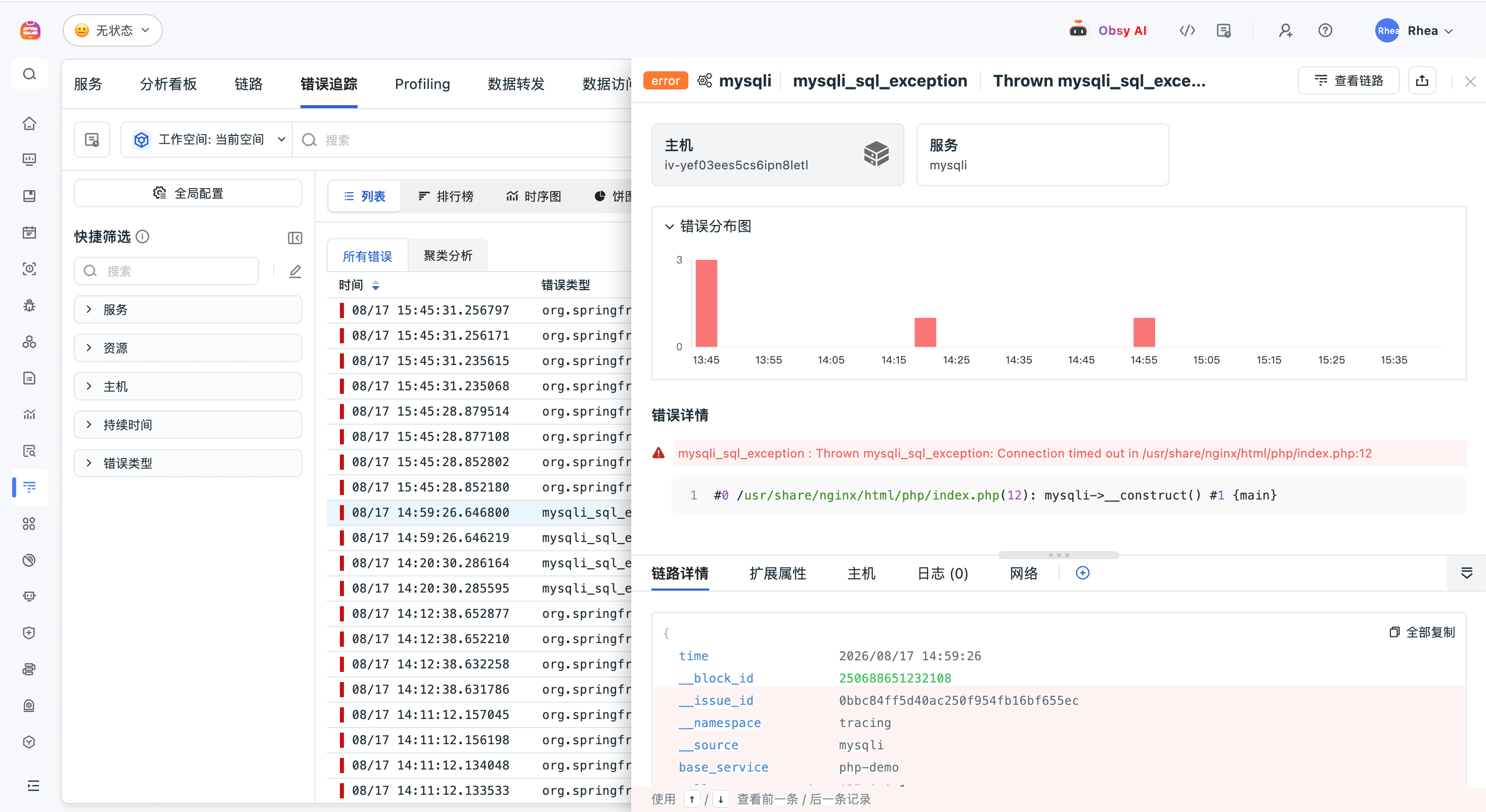
Task: Click the 查看链路 button
Action: [1348, 81]
